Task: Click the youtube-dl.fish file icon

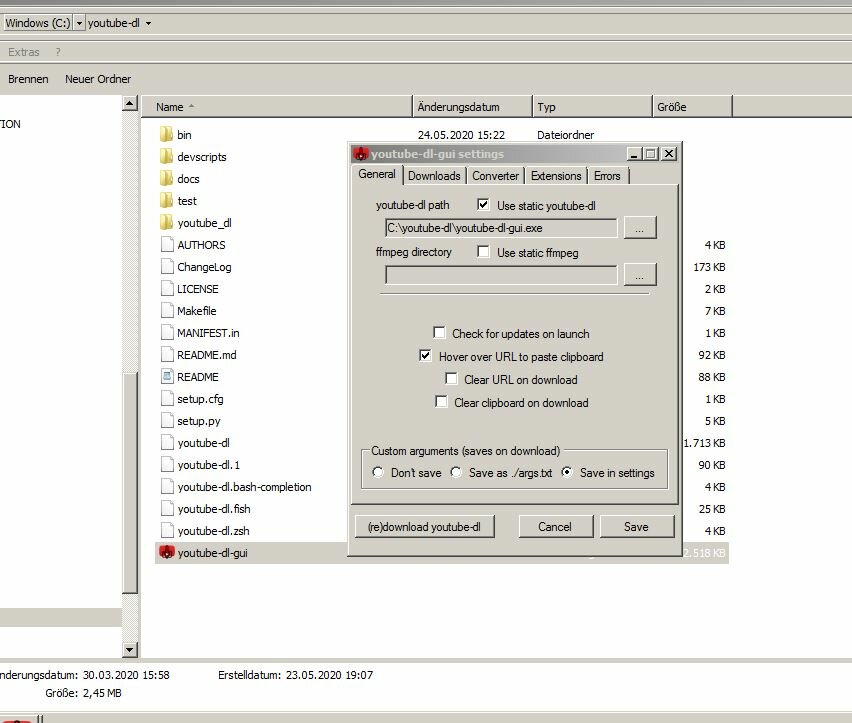Action: click(167, 508)
